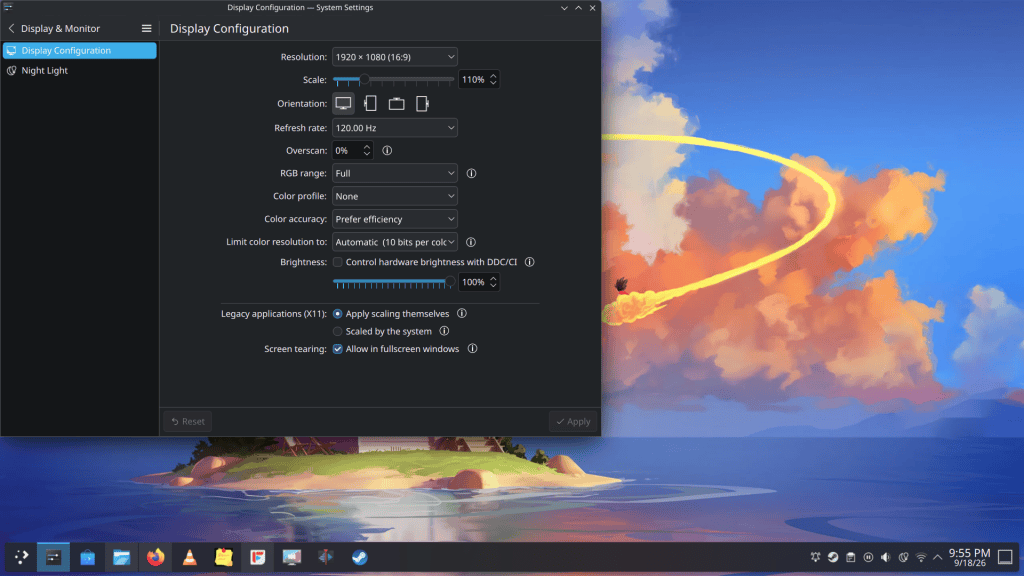Select Scaled by the system radio option

click(338, 331)
